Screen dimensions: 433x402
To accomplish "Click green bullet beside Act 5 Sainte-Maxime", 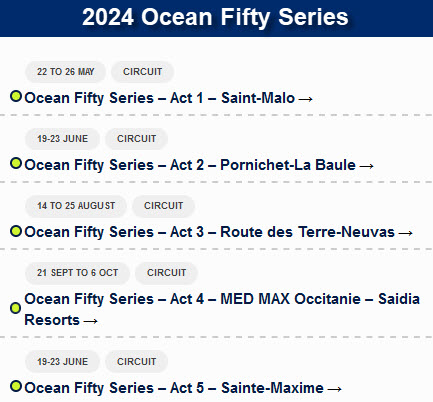I will click(x=16, y=386).
